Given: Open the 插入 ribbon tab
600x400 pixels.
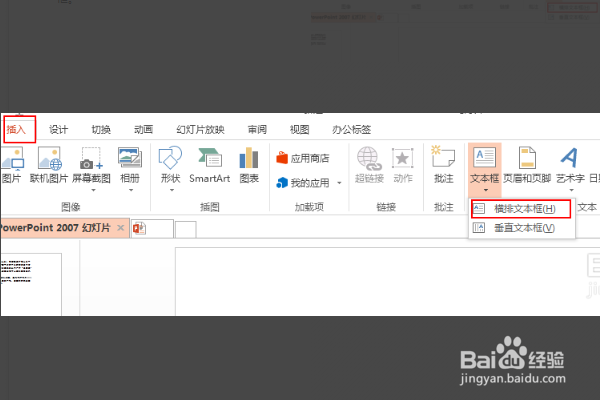Looking at the screenshot, I should [16, 130].
